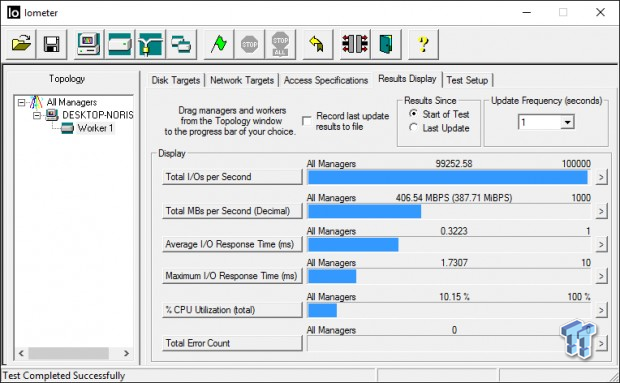Select the Results Display tab
The image size is (620, 383).
[407, 79]
